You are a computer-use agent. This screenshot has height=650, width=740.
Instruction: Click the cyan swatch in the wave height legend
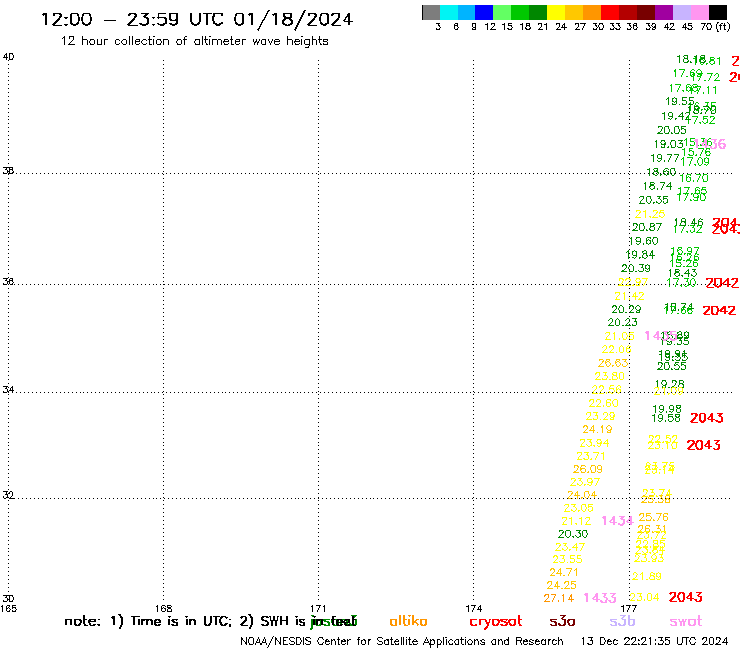point(449,12)
